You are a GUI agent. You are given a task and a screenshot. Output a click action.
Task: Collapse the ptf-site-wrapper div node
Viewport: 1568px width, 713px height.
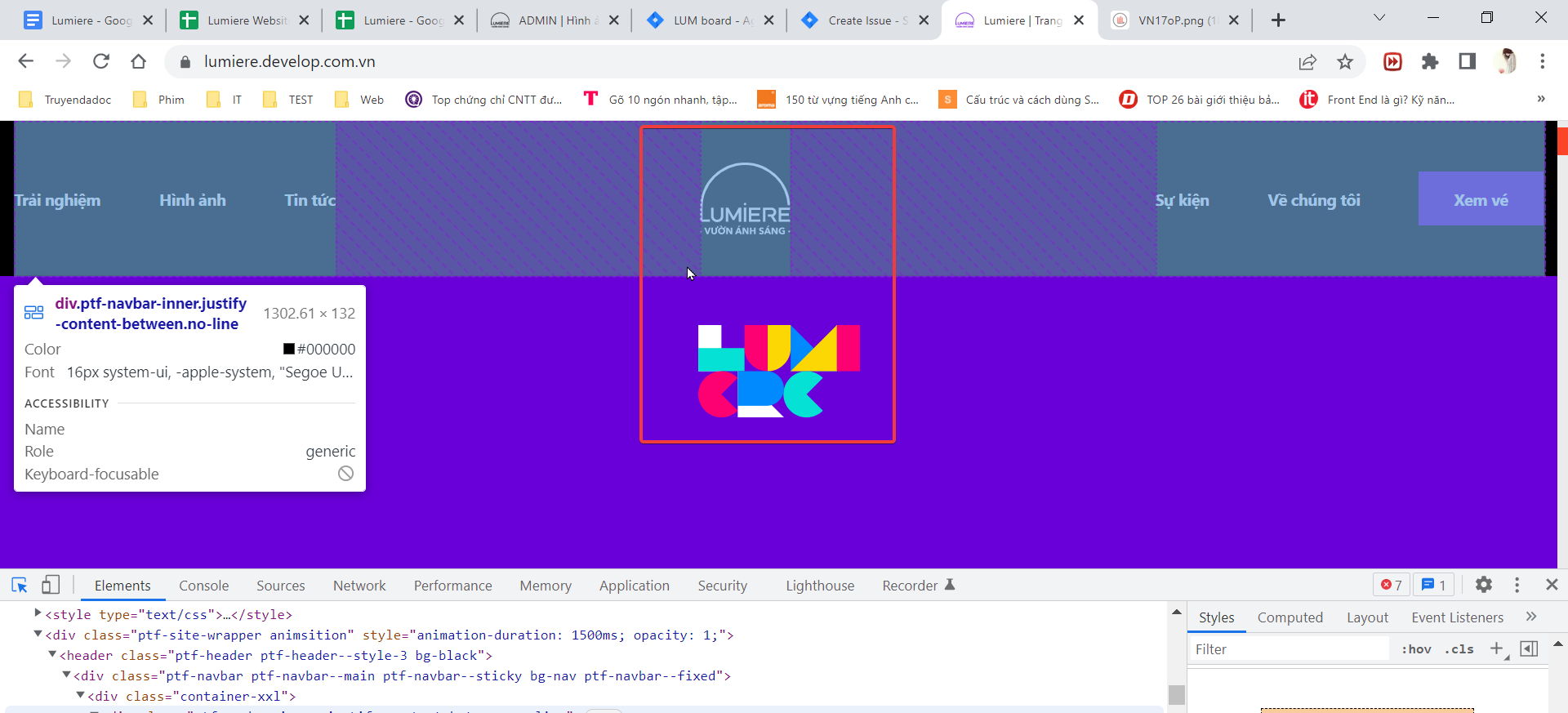point(38,634)
